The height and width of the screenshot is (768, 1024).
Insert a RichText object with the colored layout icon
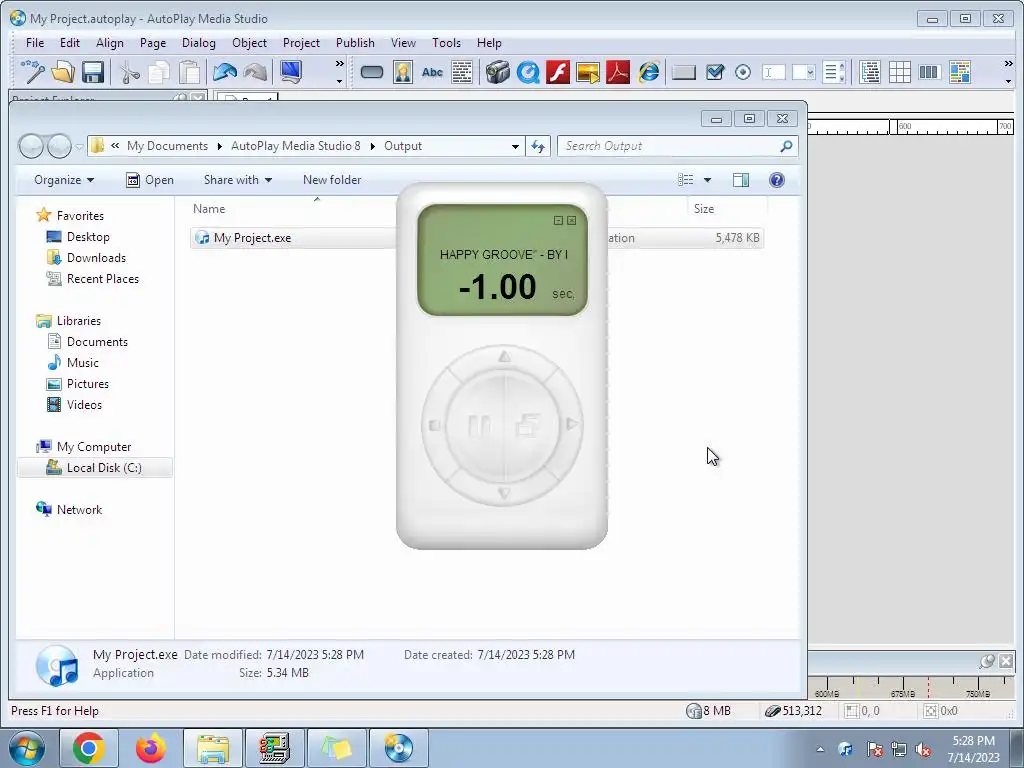(959, 72)
